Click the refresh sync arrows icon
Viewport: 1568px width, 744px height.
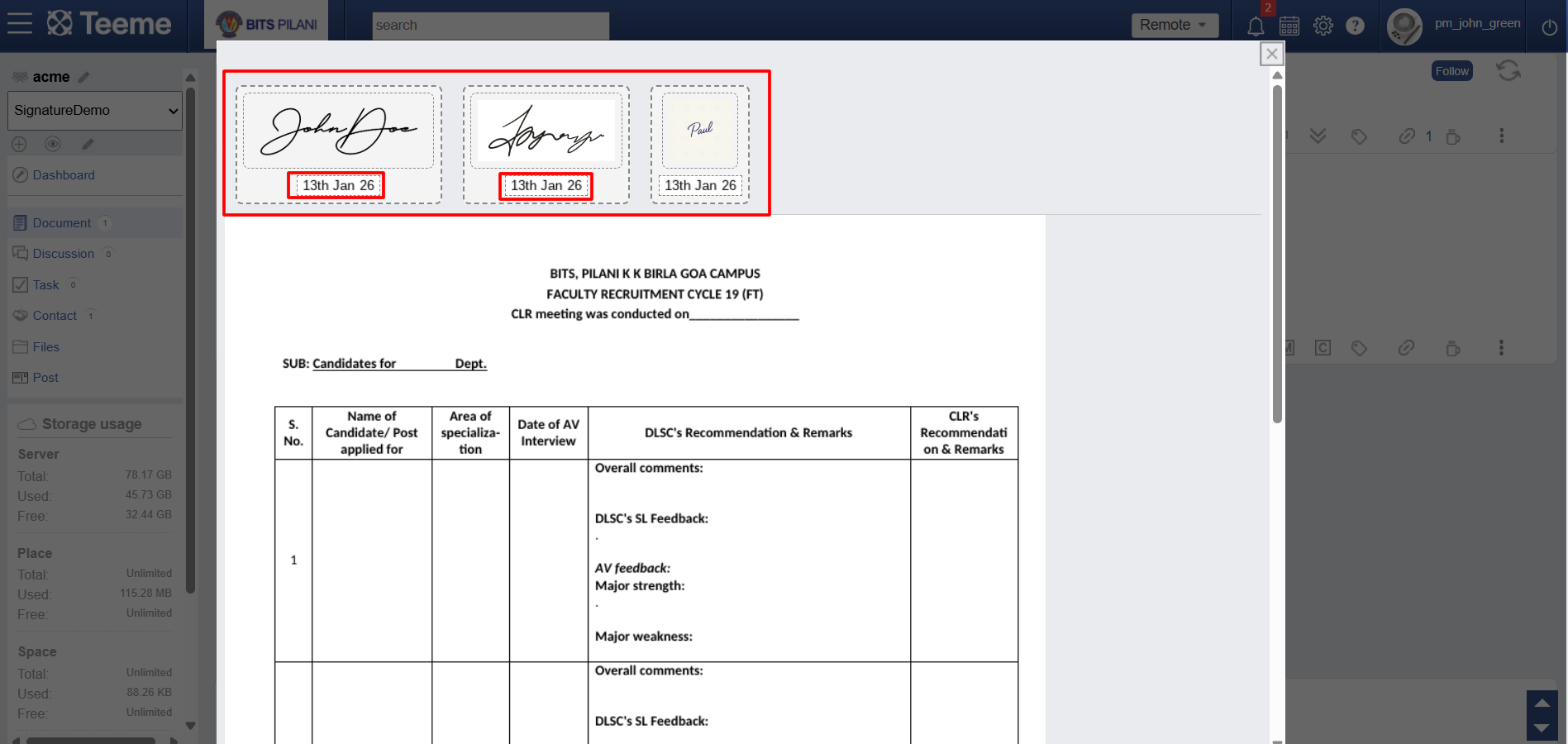1508,71
